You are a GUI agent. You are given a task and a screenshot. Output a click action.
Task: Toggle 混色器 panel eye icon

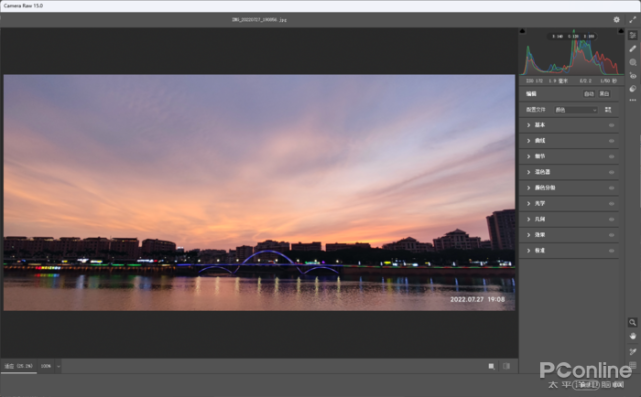pos(612,172)
